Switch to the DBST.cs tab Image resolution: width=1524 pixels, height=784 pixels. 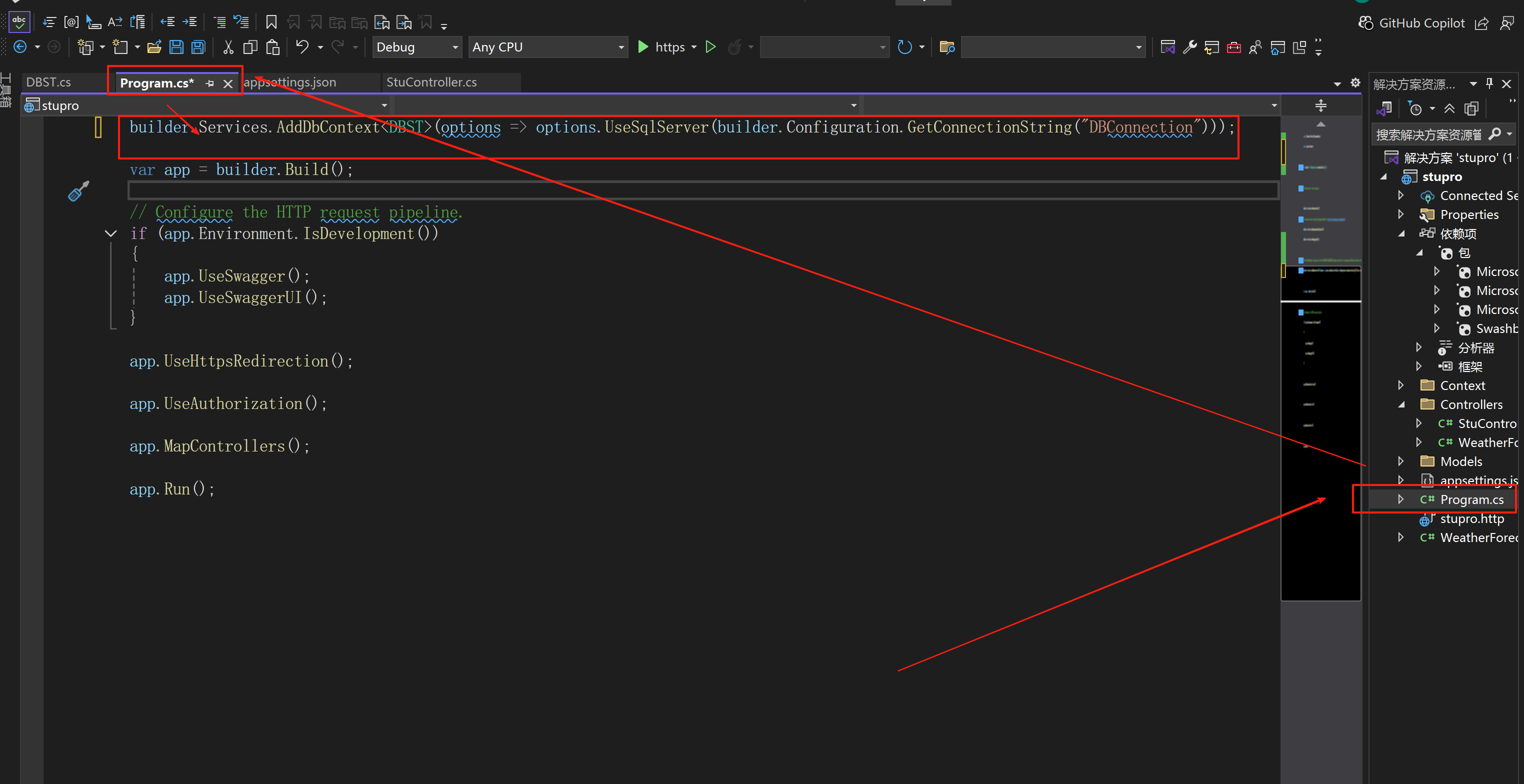click(48, 82)
